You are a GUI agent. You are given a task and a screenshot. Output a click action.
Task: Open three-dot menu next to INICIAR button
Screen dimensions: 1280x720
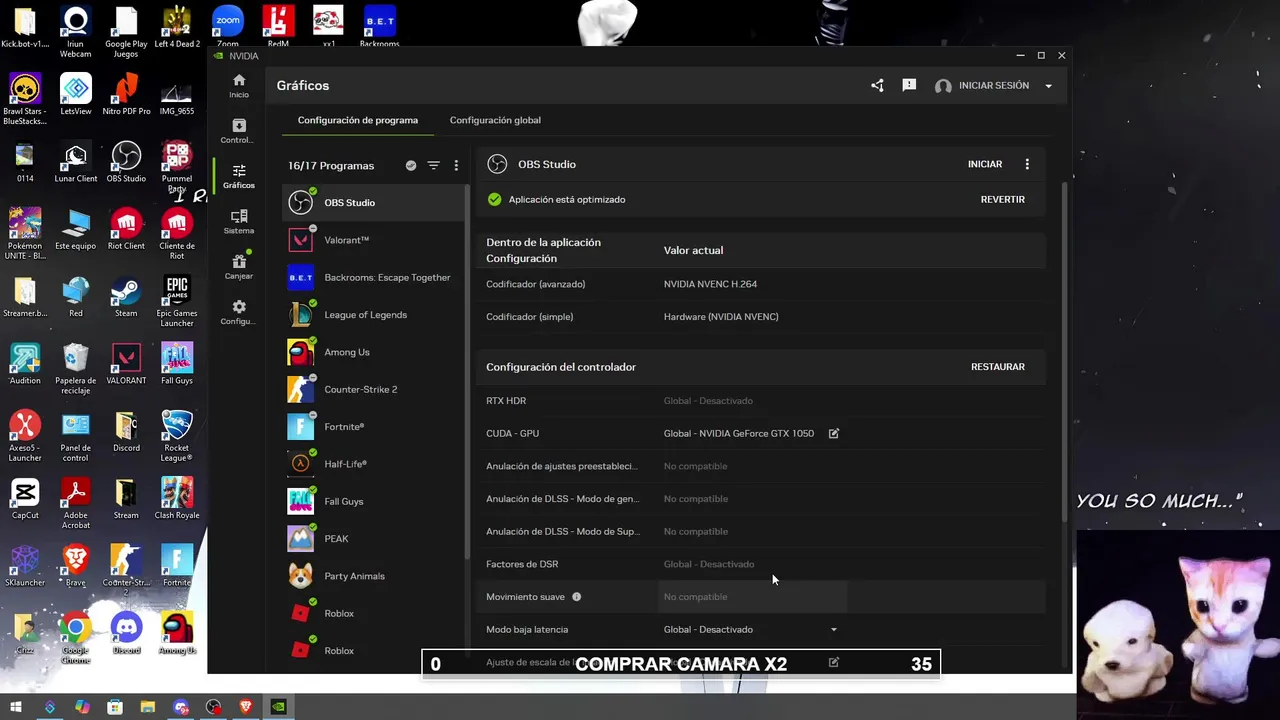(x=1027, y=164)
